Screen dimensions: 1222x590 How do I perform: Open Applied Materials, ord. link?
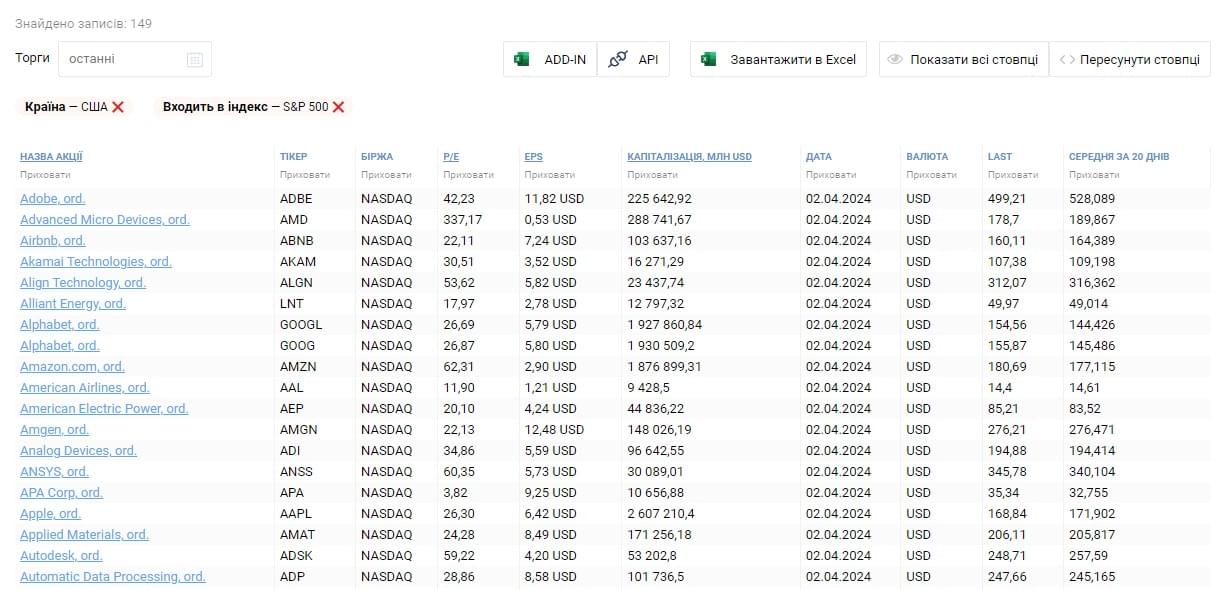84,534
